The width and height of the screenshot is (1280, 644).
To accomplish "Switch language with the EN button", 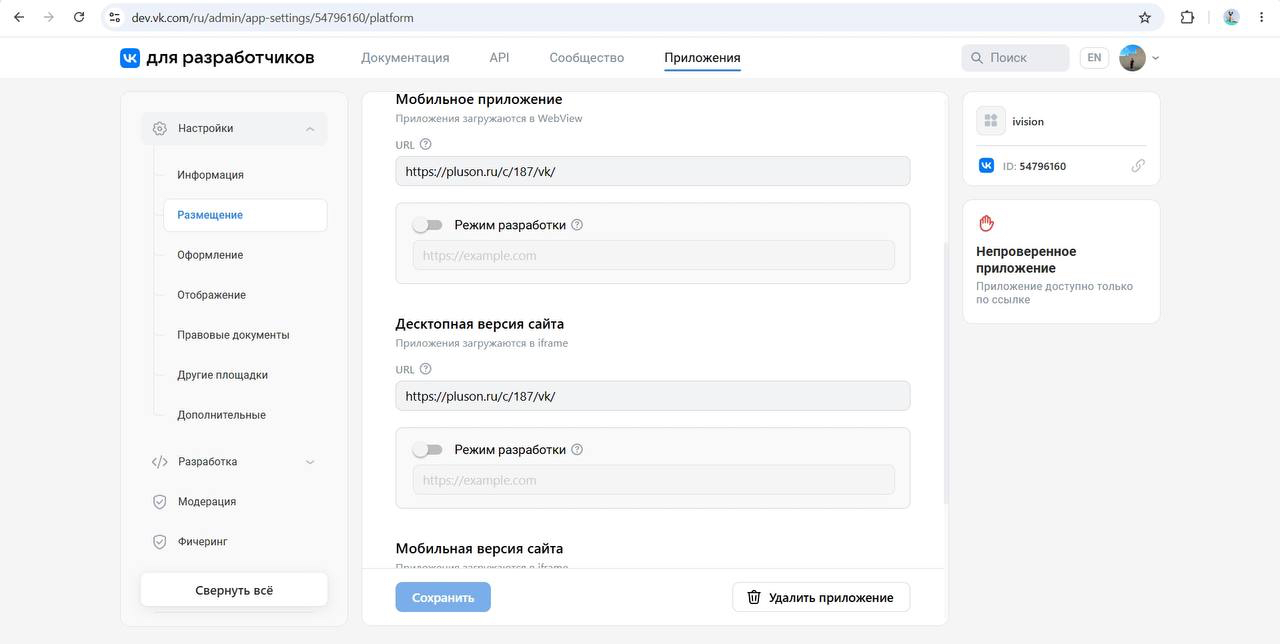I will pos(1094,58).
